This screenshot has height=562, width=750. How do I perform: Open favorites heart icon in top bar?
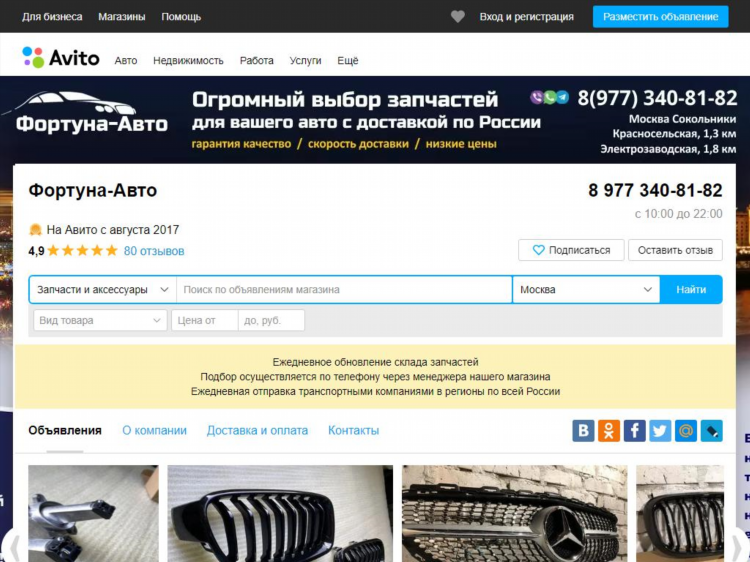(x=458, y=17)
